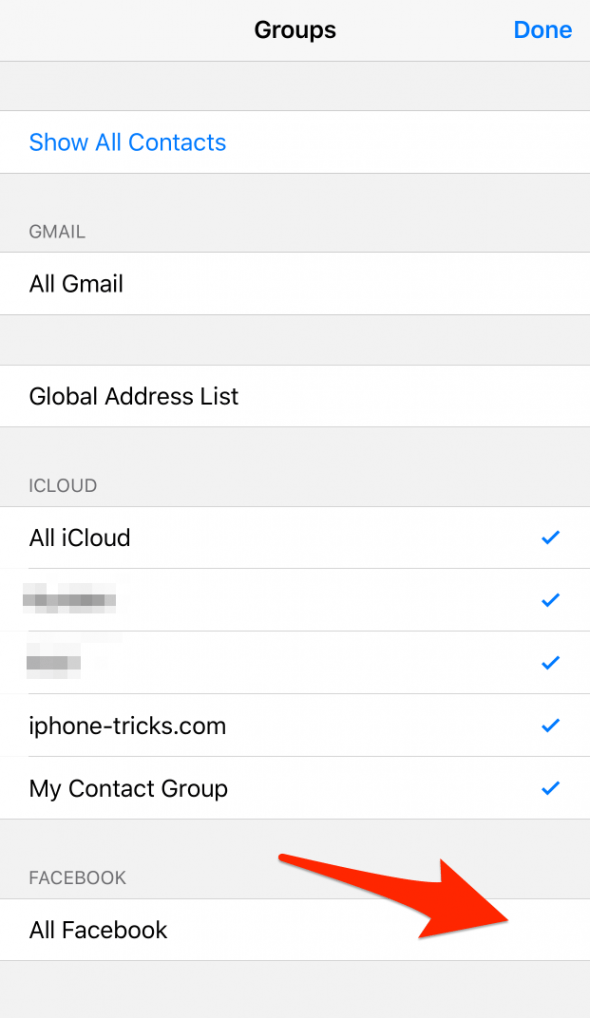Tap the GMAIL section header

click(56, 231)
